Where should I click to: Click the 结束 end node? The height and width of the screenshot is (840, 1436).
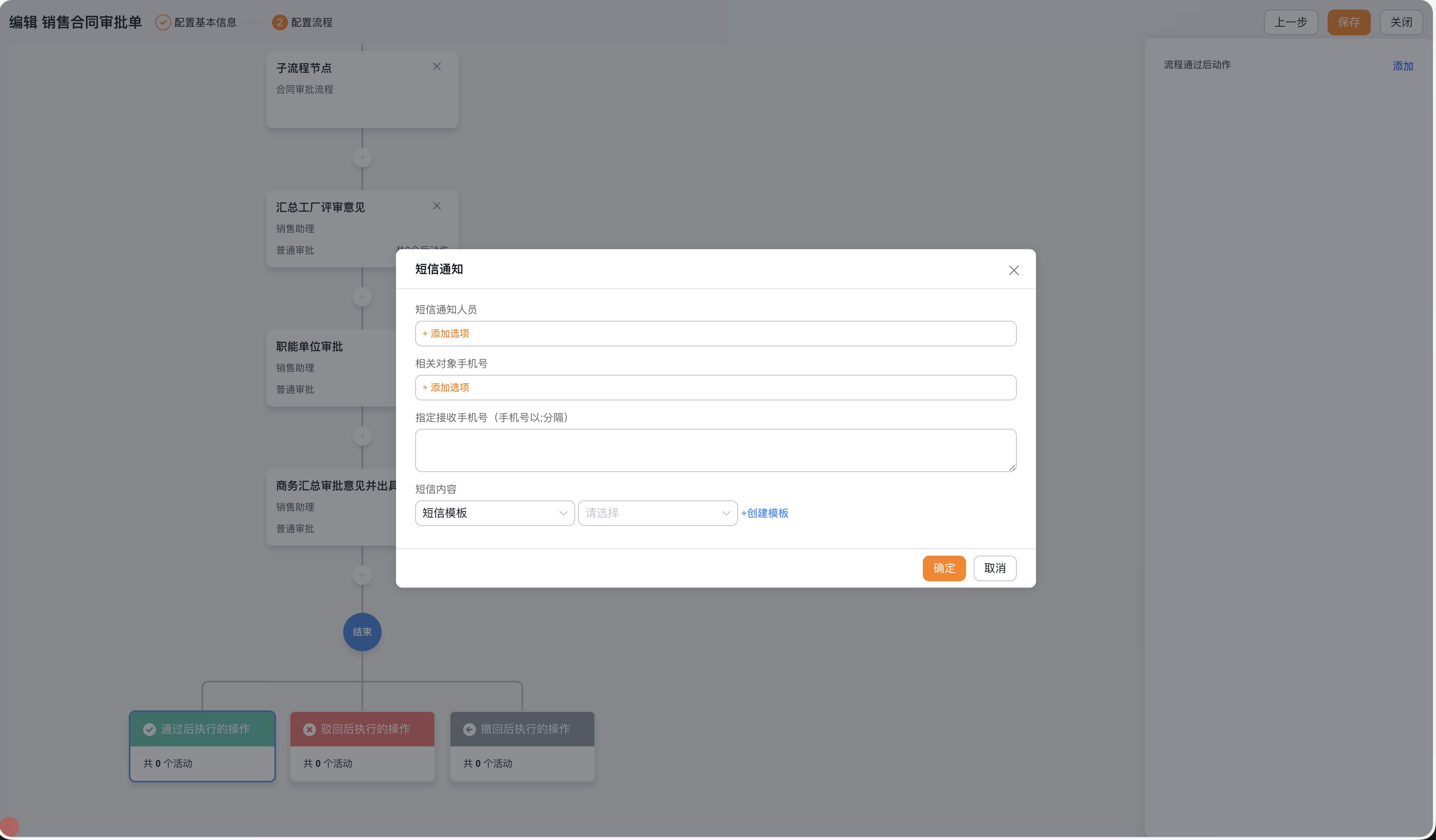(x=362, y=632)
